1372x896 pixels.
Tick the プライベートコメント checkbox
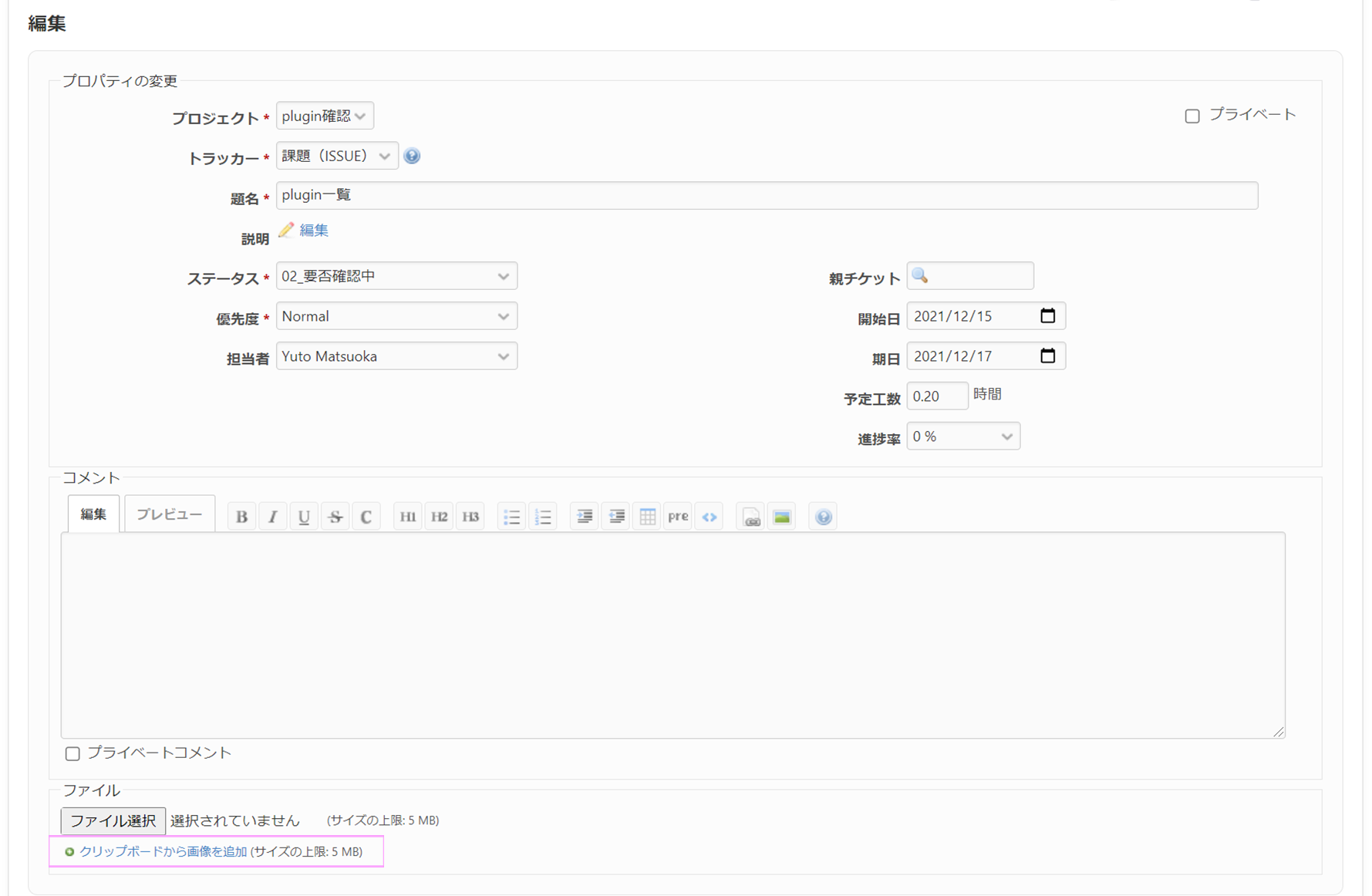tap(72, 753)
